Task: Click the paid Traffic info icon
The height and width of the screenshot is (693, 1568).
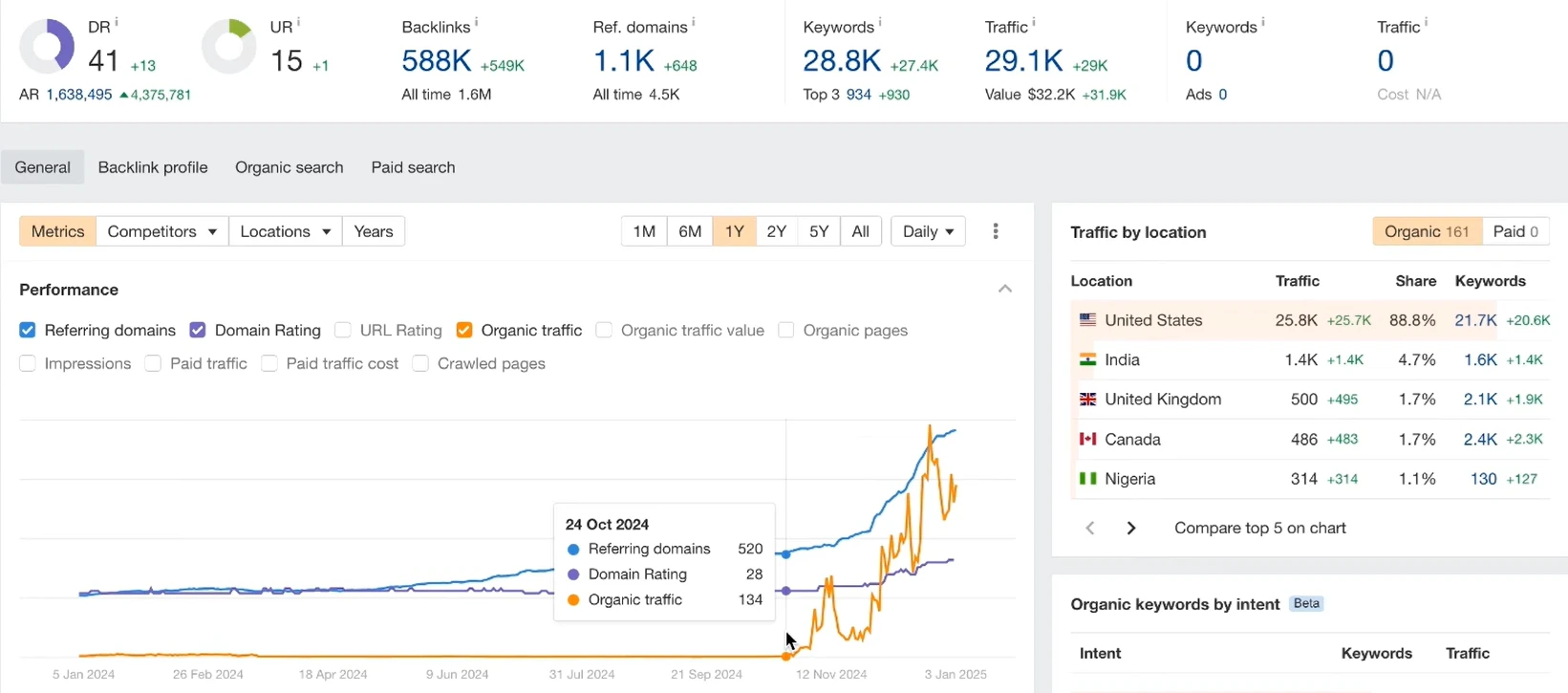Action: point(1427,22)
